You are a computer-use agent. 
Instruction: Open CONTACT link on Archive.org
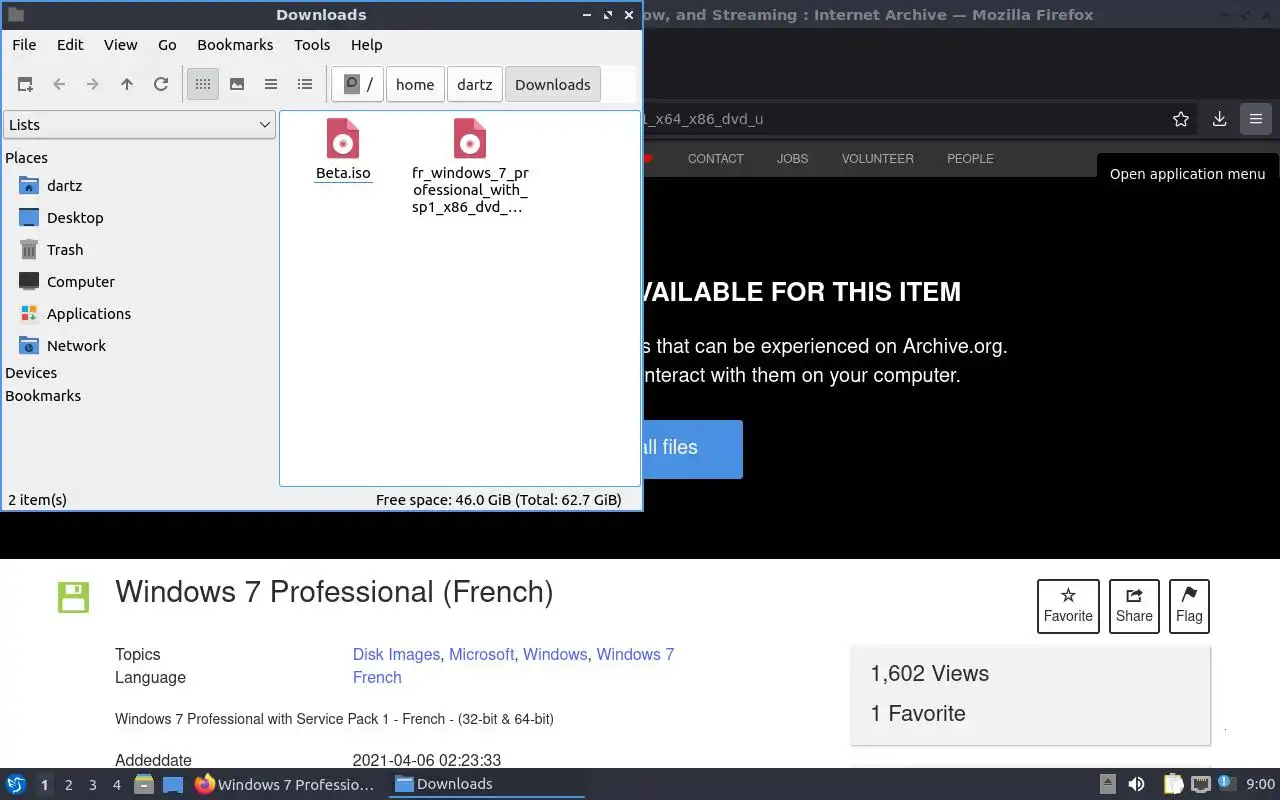point(716,159)
